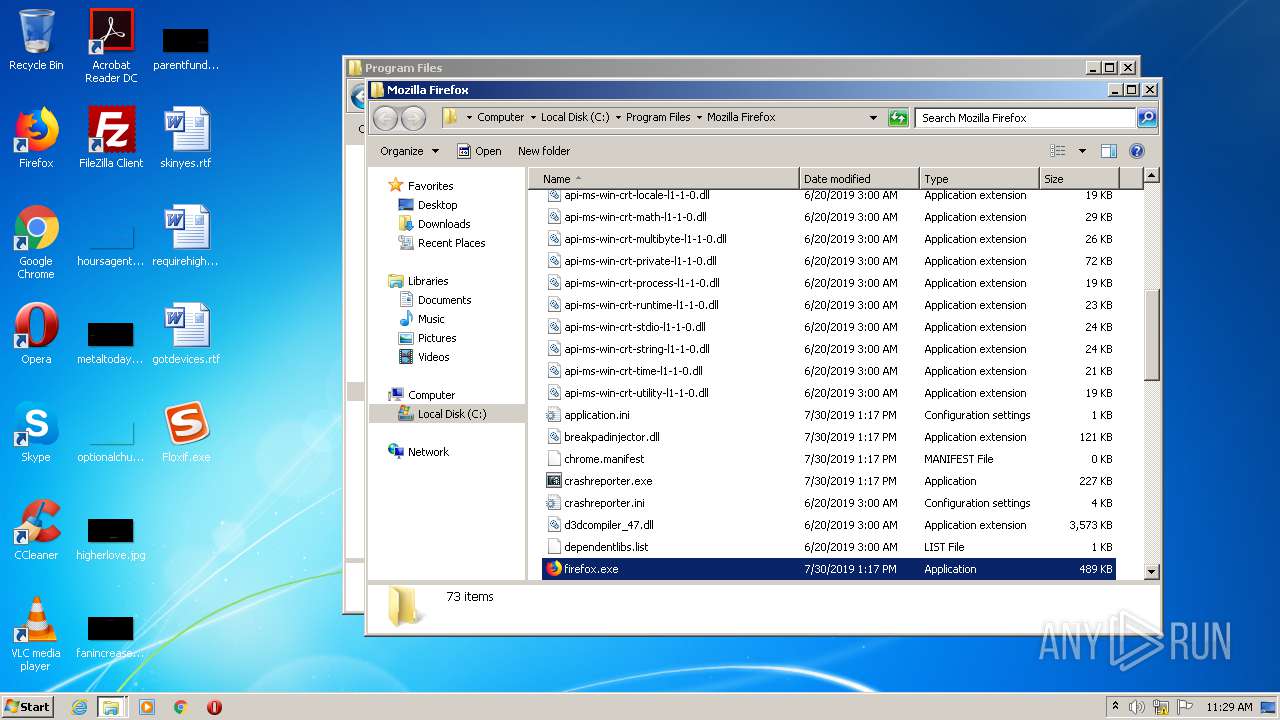1280x720 pixels.
Task: Sort files by the Size column
Action: coord(1079,179)
